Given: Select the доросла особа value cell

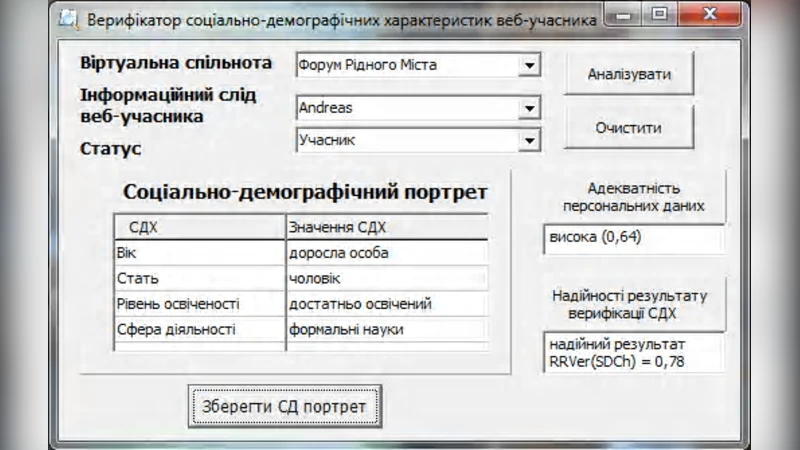Looking at the screenshot, I should coord(387,253).
